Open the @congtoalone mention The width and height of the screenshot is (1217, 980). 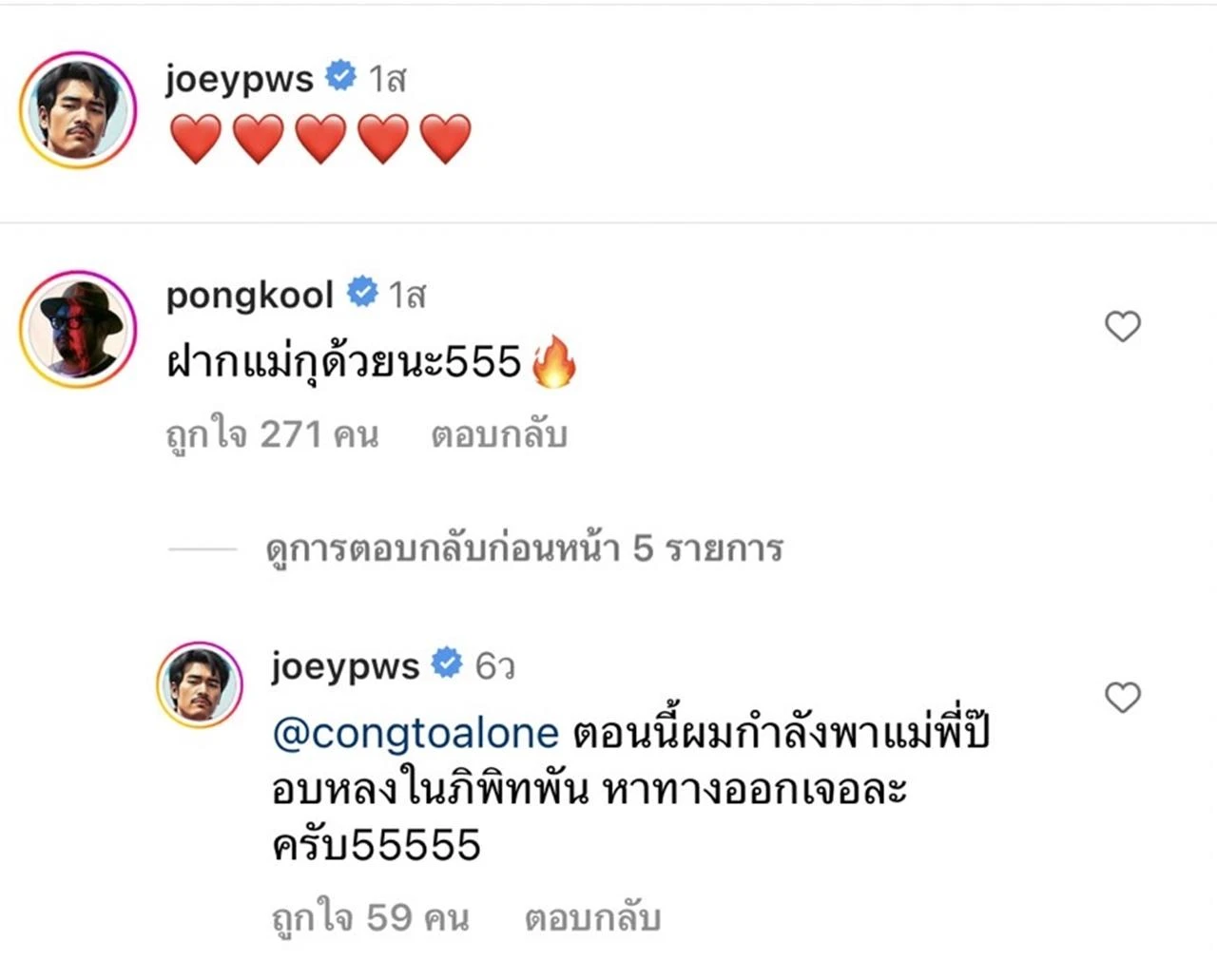(x=415, y=733)
